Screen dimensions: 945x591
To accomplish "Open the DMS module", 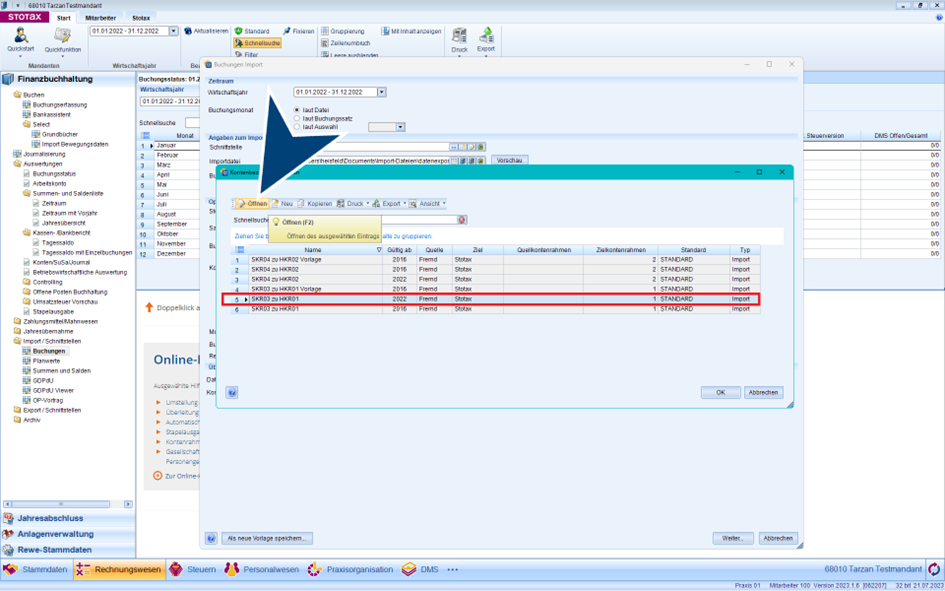I will tap(409, 570).
